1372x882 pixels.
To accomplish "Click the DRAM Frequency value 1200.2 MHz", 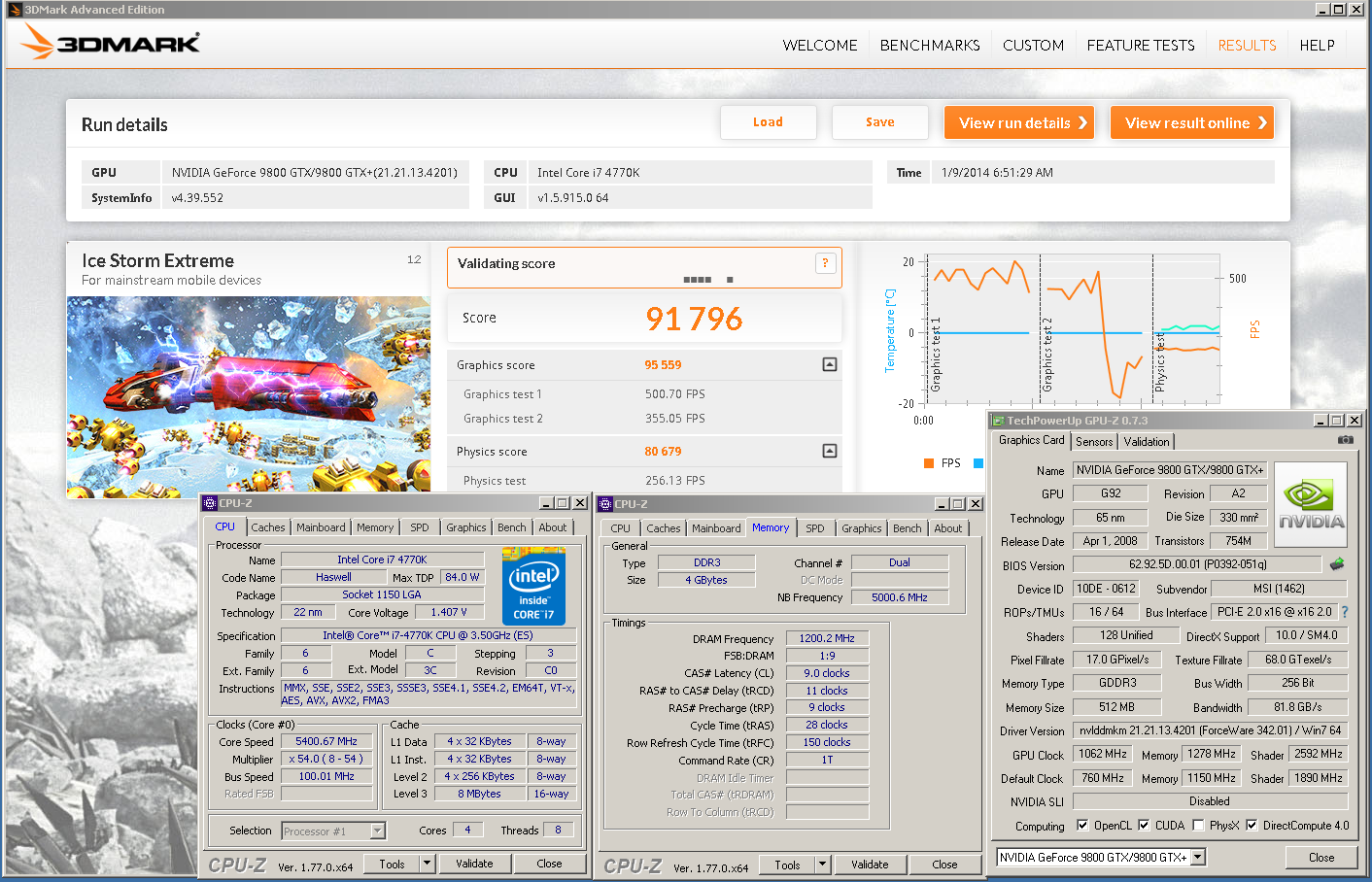I will point(827,638).
